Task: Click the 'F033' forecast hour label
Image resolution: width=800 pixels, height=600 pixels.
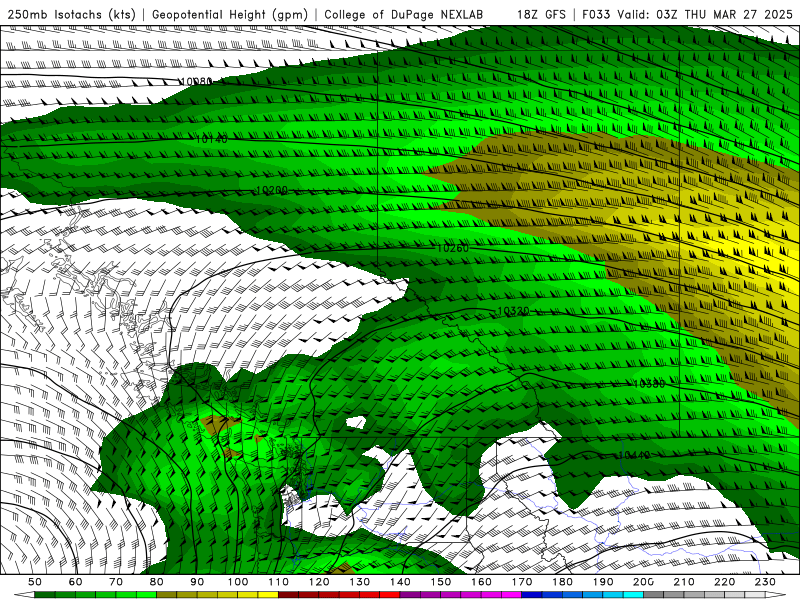Action: tap(596, 15)
